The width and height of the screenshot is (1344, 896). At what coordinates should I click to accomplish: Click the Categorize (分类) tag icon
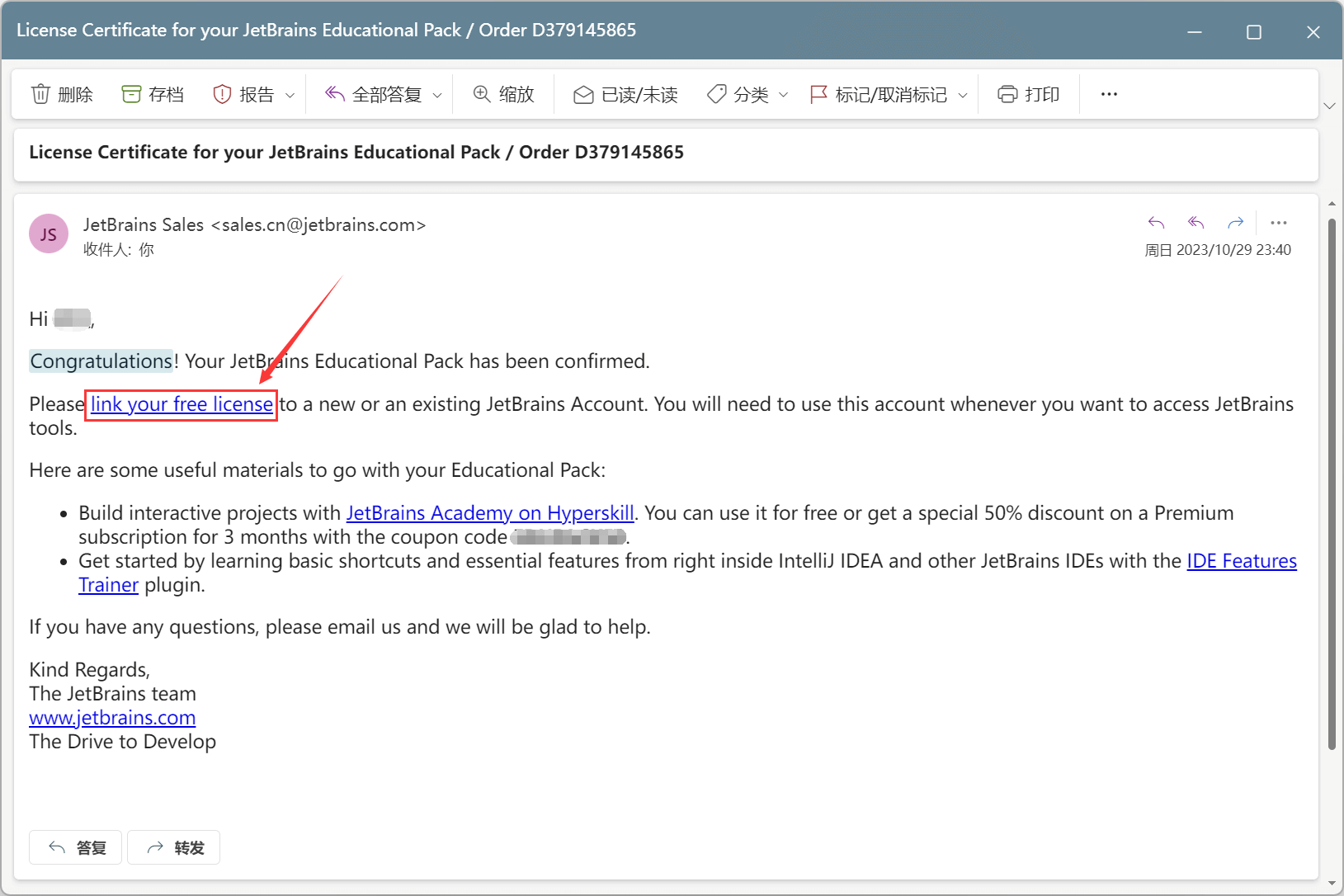(717, 94)
